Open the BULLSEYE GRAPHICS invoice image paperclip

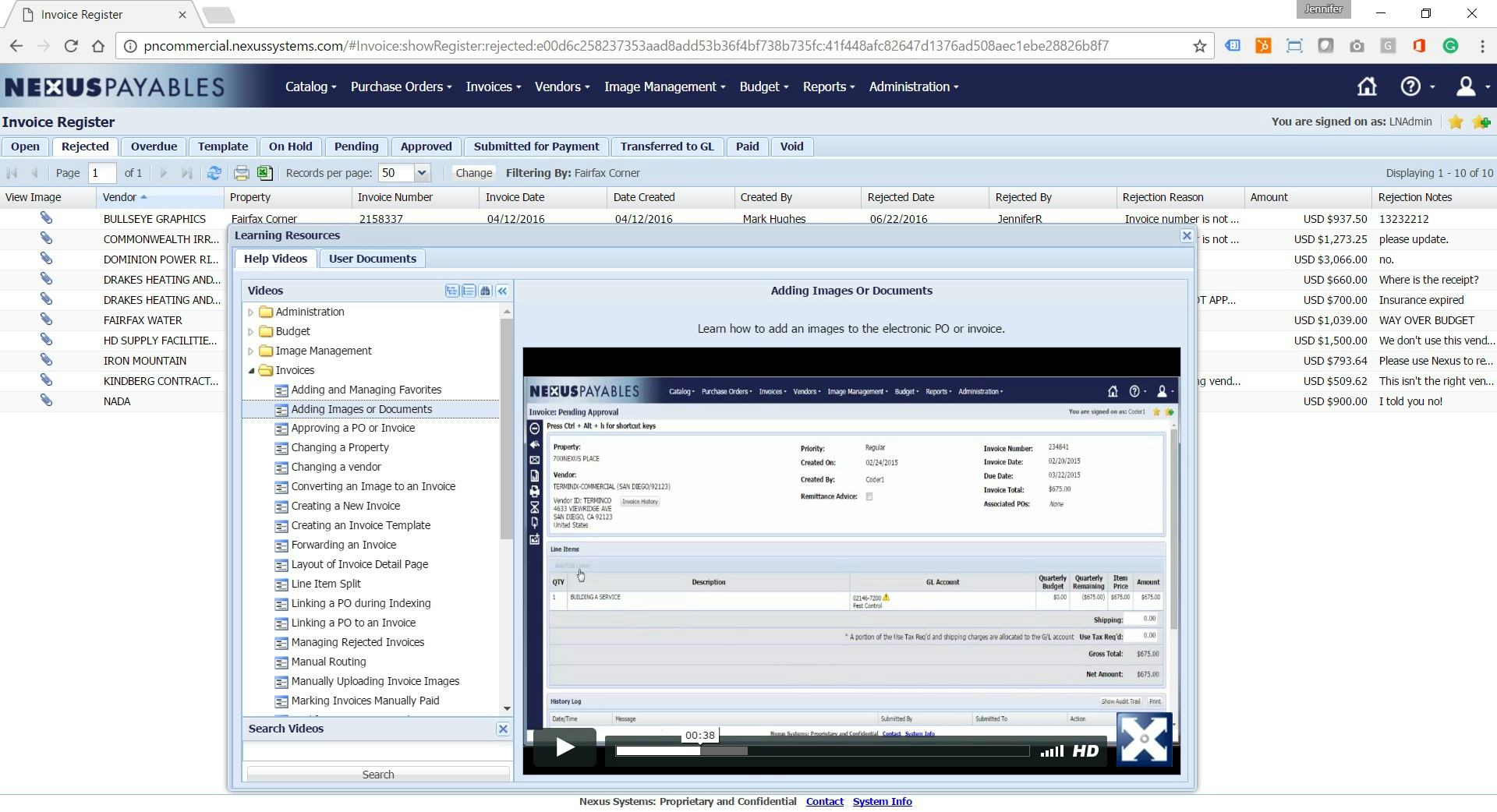click(x=47, y=218)
